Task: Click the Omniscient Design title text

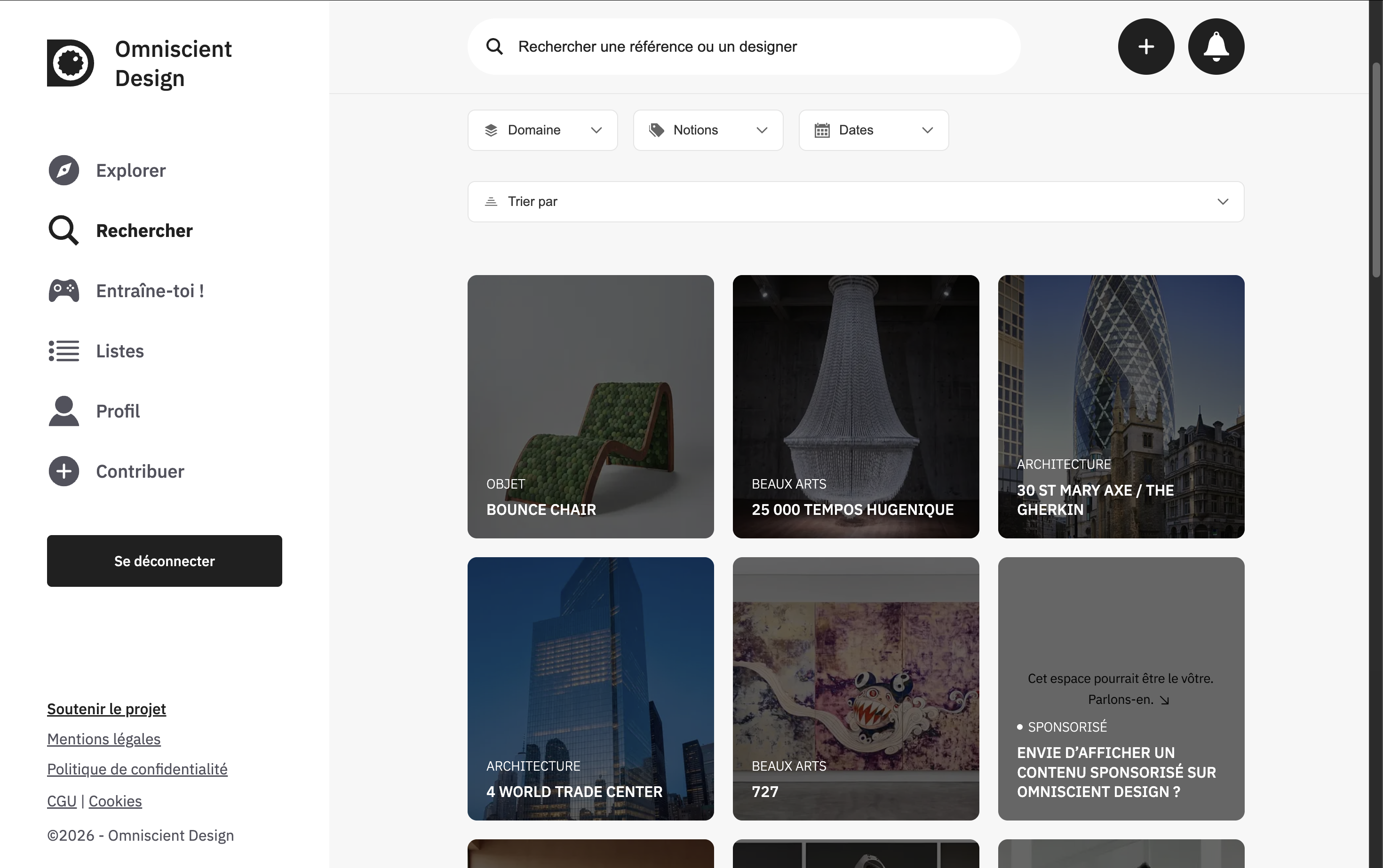Action: [x=174, y=63]
